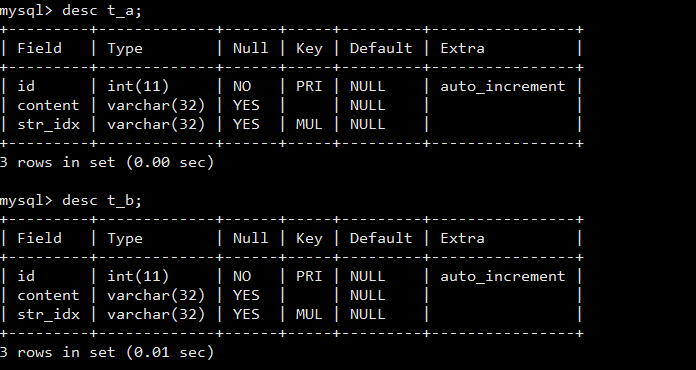Click the 'Key' header in the t_b table
696x370 pixels.
(x=309, y=239)
